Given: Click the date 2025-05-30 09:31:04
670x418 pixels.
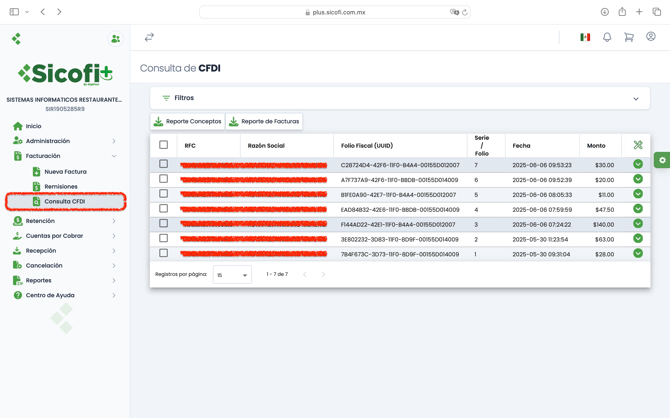Looking at the screenshot, I should tap(541, 254).
